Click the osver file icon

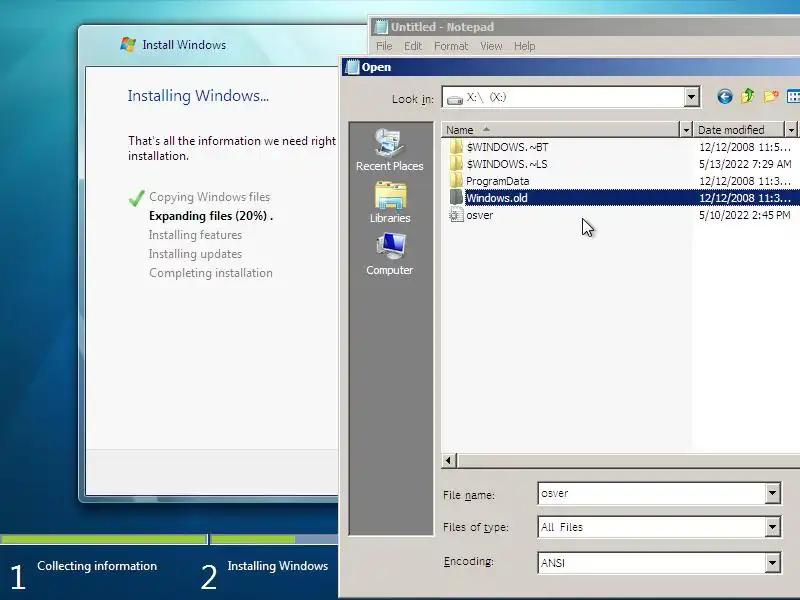point(456,215)
